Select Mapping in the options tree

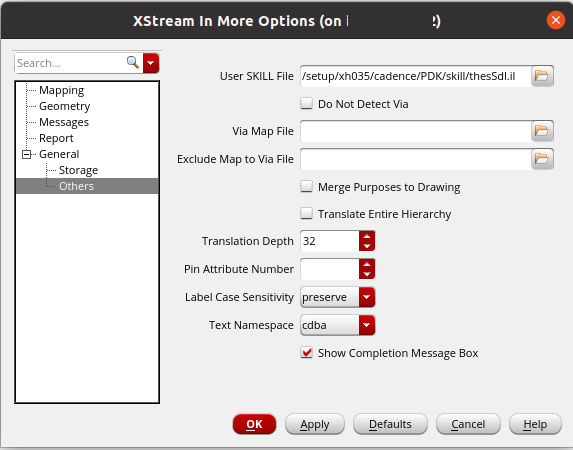(x=61, y=90)
